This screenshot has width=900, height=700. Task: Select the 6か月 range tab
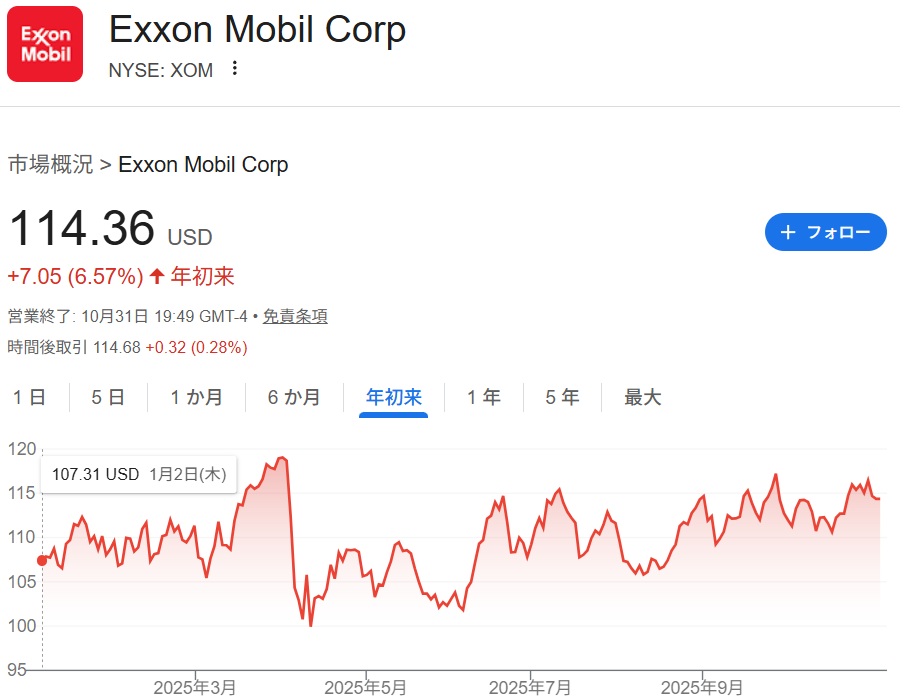tap(294, 398)
